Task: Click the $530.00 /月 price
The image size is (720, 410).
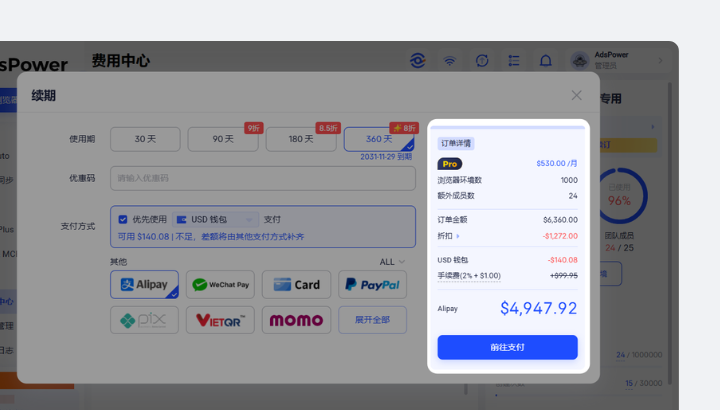Action: (557, 163)
